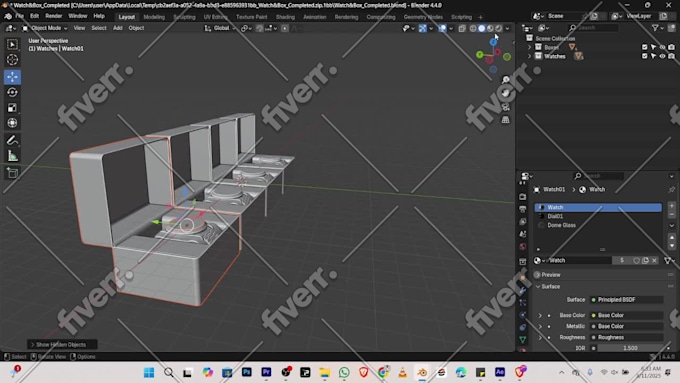Toggle exclude checkbox for Boxes collection
680x383 pixels.
(644, 47)
